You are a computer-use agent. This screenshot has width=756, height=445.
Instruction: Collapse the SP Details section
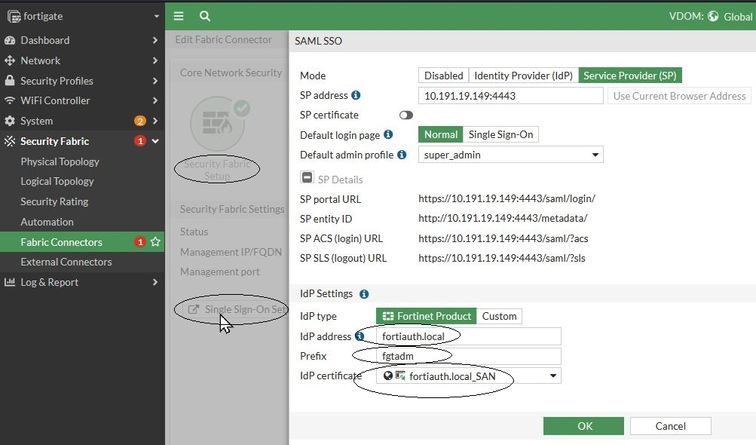(307, 177)
